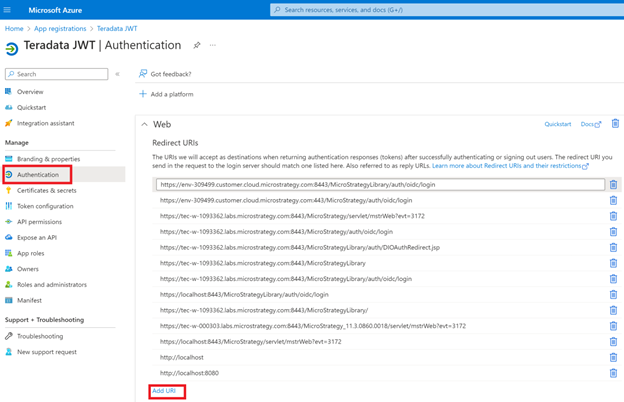Delete the Web platform using trash icon
This screenshot has height=402, width=624.
(615, 124)
